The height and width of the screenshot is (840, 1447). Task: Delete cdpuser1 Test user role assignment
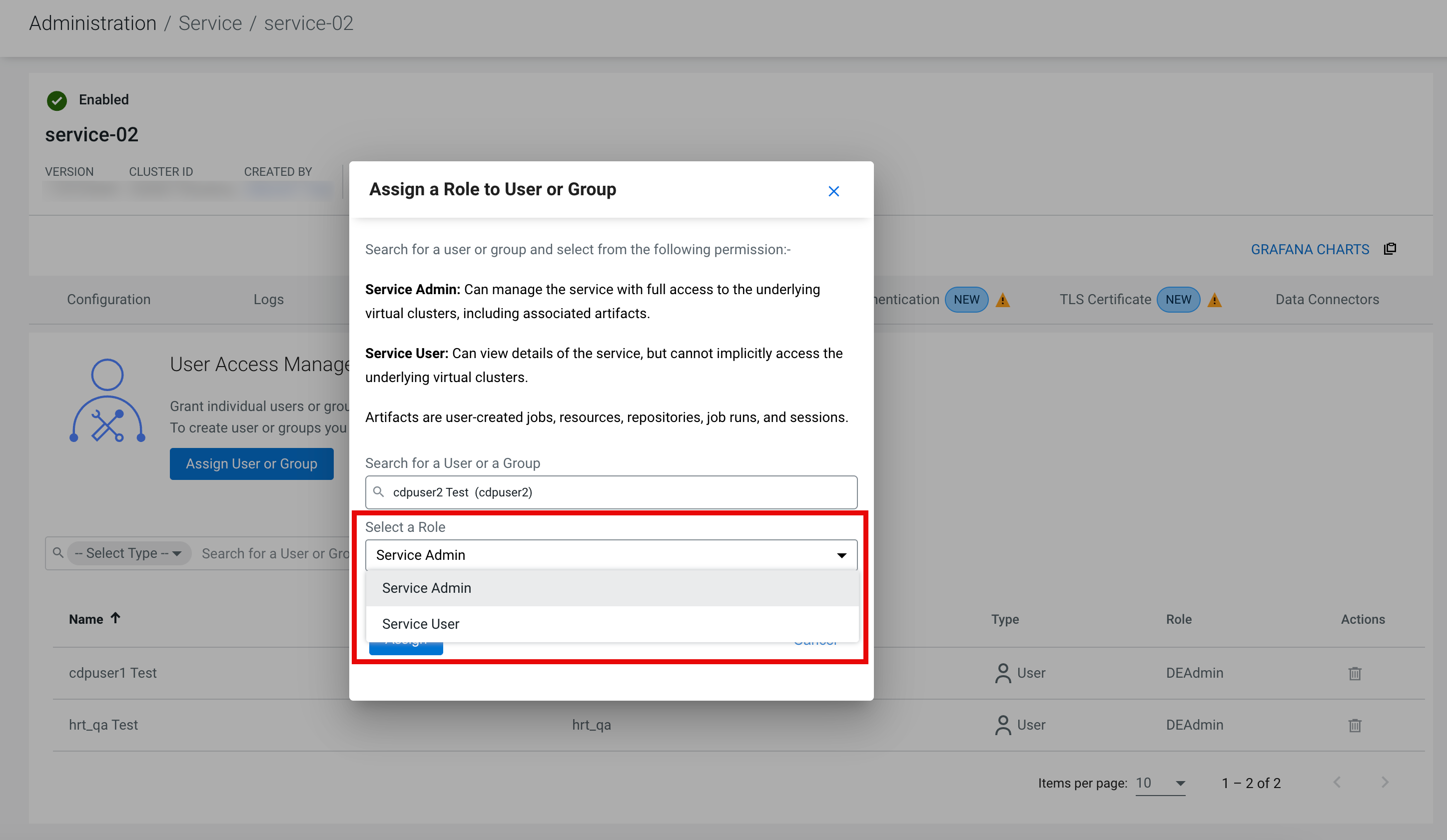click(x=1355, y=673)
